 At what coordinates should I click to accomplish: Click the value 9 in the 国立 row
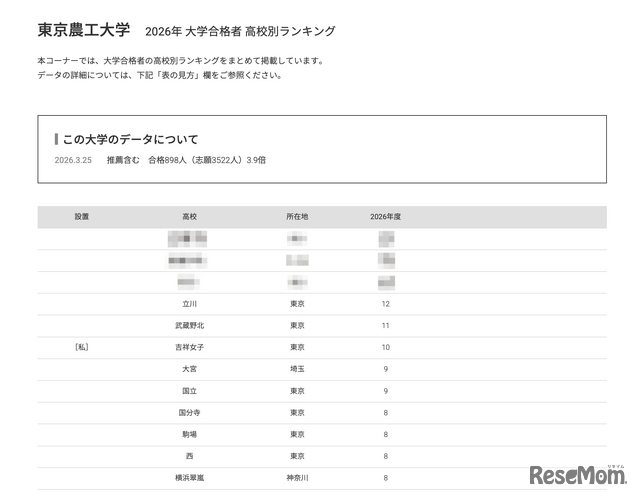point(386,391)
